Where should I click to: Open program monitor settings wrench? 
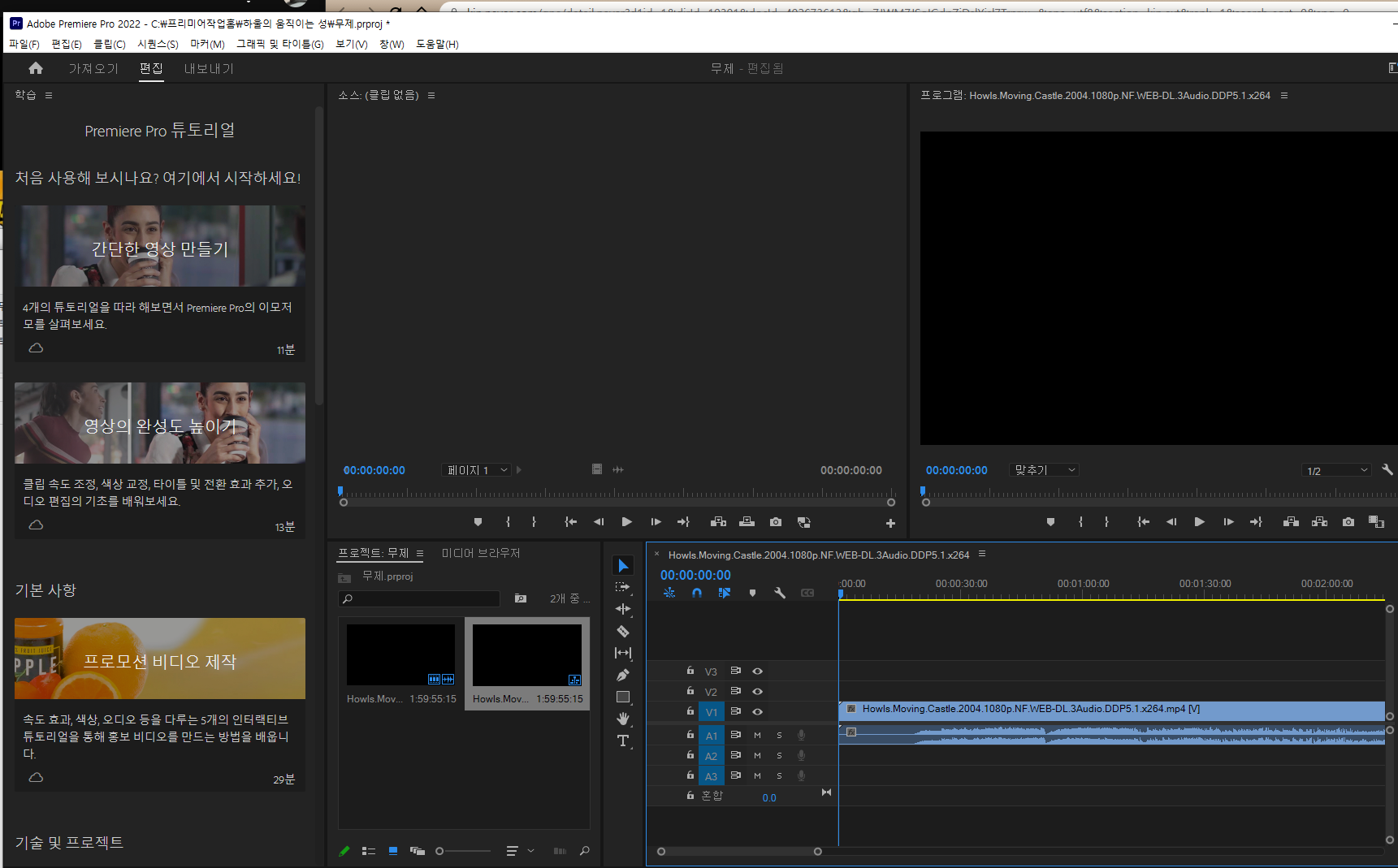1387,469
